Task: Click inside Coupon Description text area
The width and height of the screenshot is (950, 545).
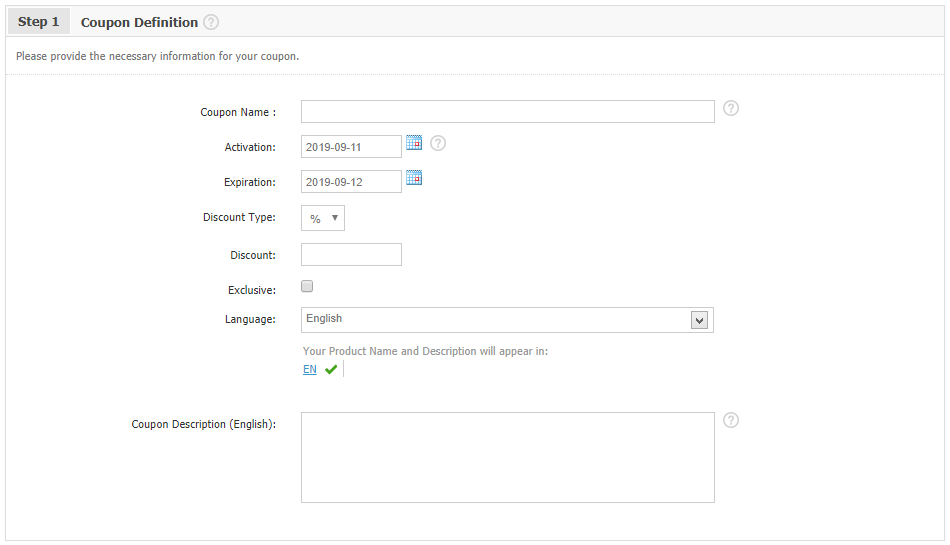Action: [x=507, y=457]
